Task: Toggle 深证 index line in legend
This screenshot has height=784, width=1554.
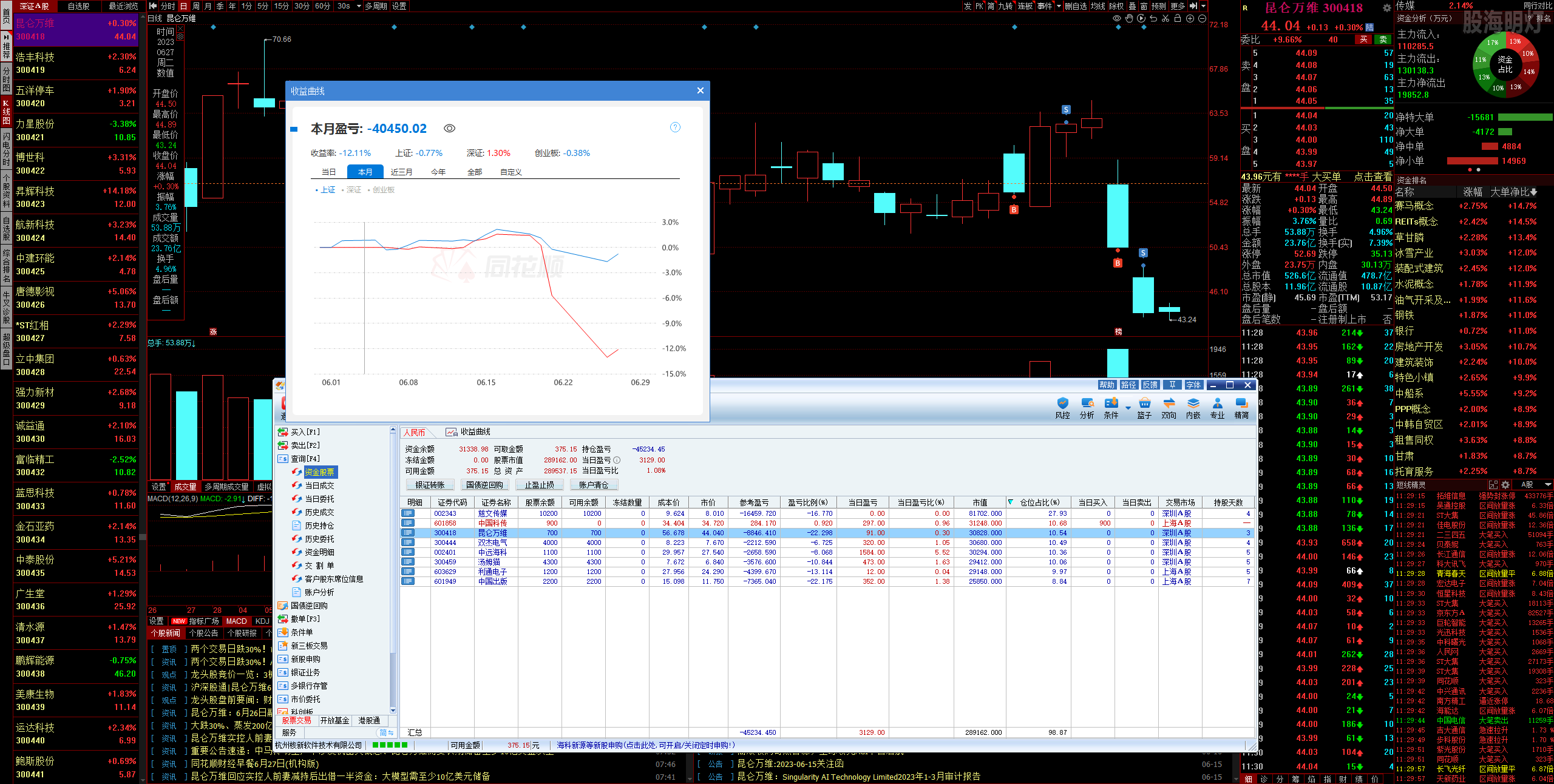Action: pos(351,190)
